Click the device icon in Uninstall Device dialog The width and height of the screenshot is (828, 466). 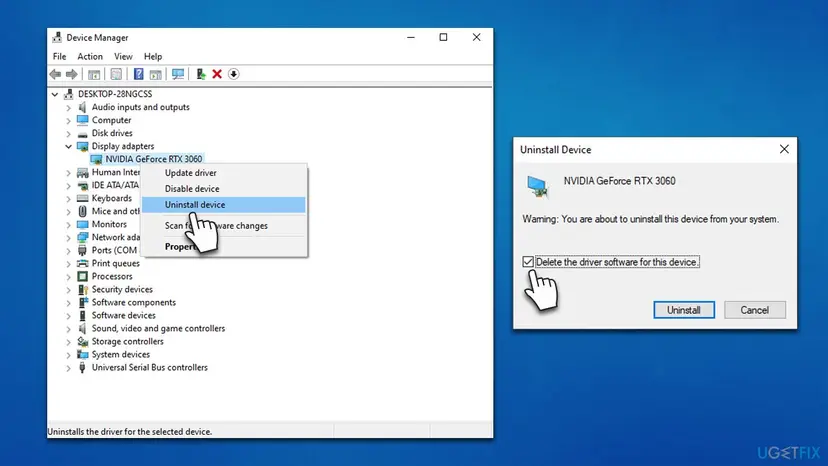538,187
